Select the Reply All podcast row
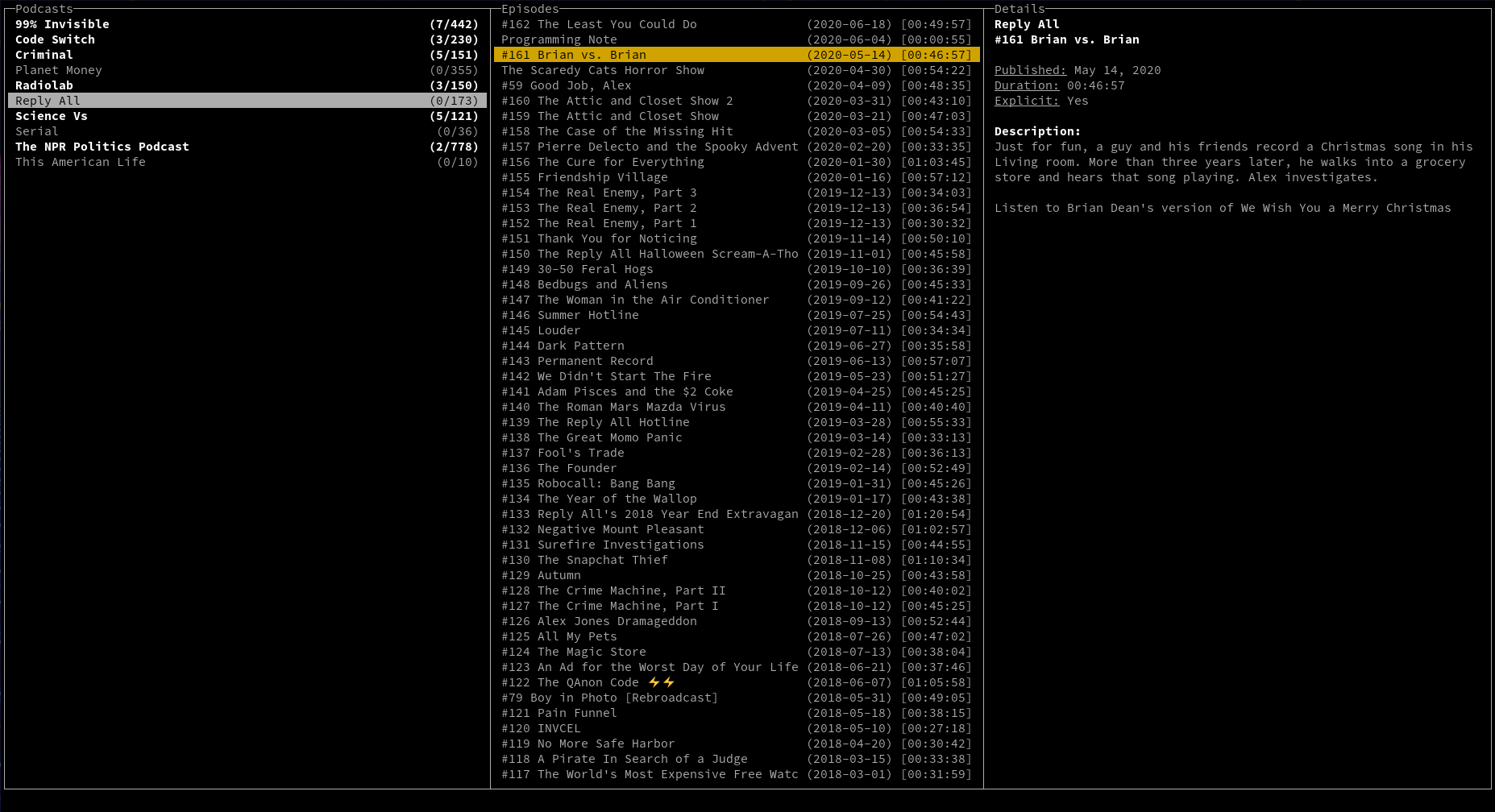Viewport: 1495px width, 812px height. [247, 101]
